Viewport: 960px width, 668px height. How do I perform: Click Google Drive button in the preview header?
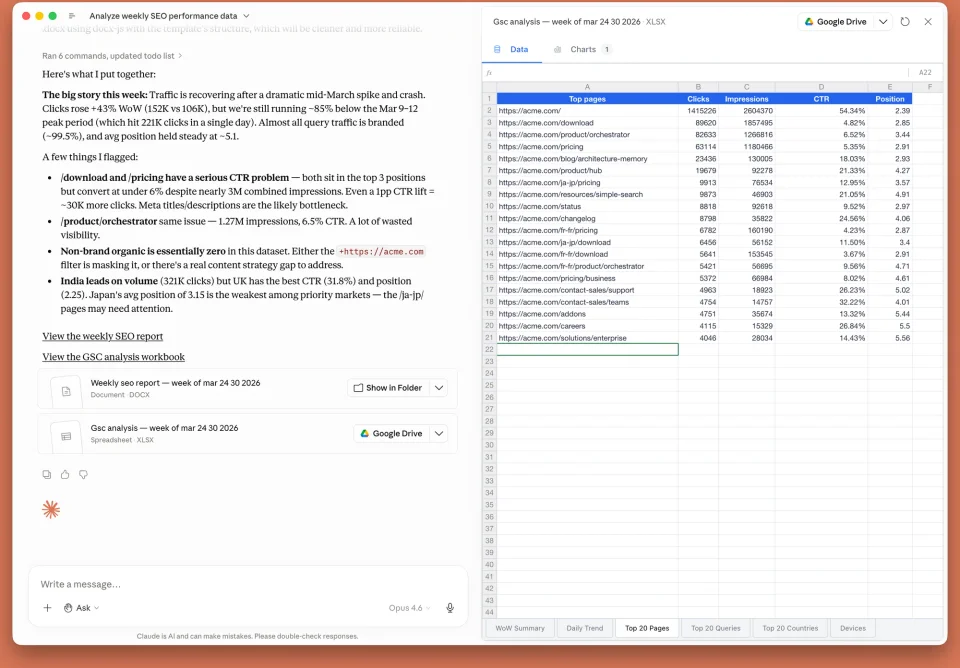836,21
